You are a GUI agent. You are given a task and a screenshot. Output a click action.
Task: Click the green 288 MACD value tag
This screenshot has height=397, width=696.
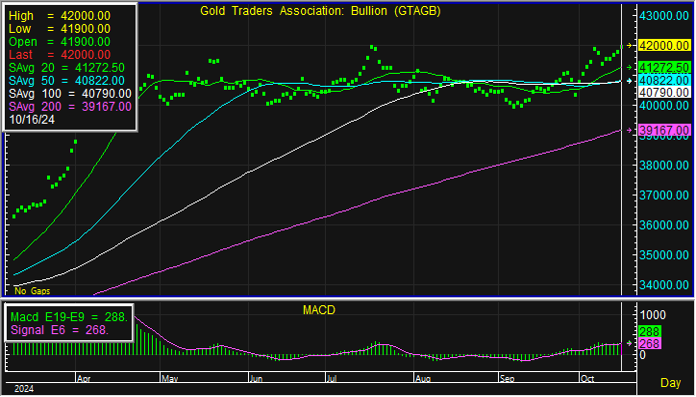point(649,331)
